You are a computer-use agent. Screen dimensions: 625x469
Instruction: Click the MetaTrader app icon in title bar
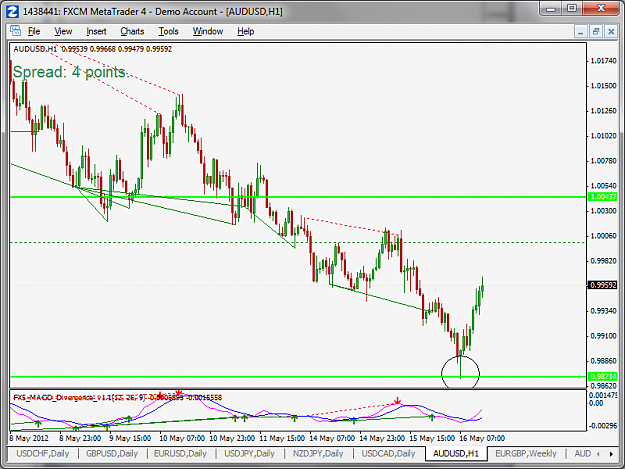[12, 12]
